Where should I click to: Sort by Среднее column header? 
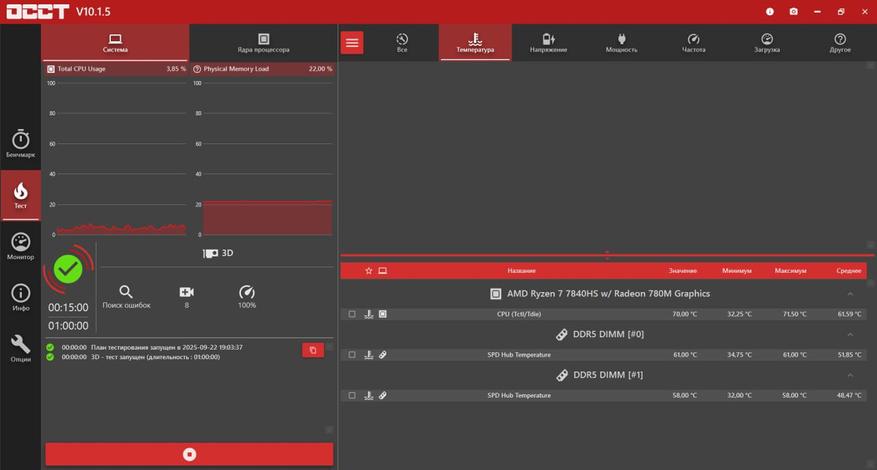(848, 271)
